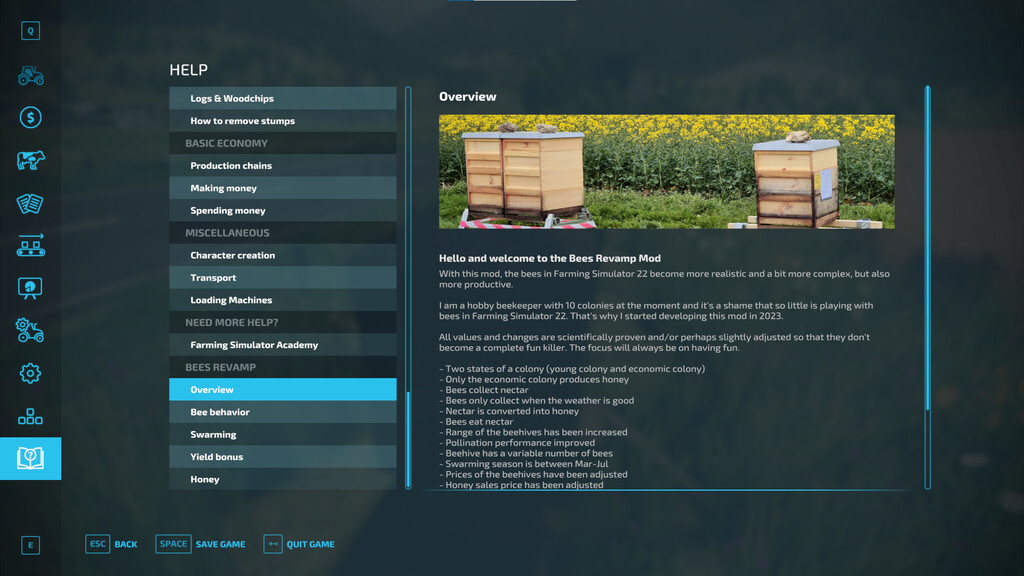
Task: View animals using the cow icon
Action: 30,160
